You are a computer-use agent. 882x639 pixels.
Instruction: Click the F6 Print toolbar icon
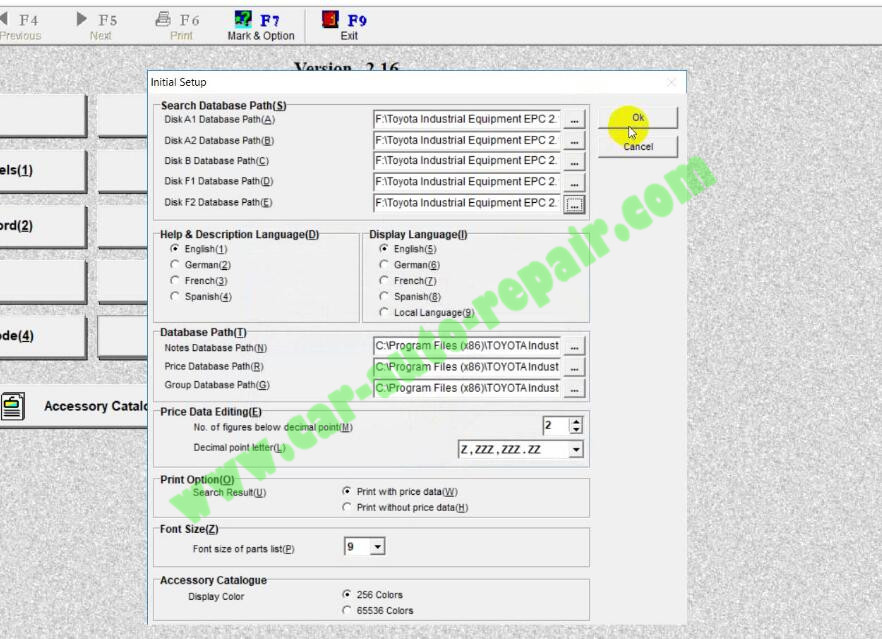tap(163, 19)
